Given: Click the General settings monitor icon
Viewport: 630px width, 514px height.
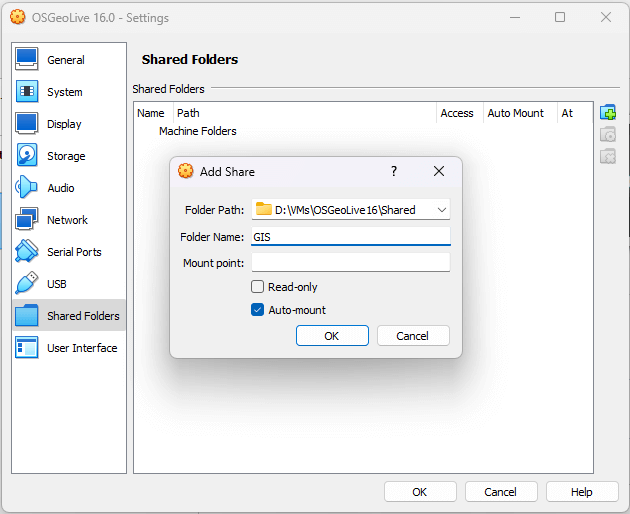Looking at the screenshot, I should click(27, 59).
